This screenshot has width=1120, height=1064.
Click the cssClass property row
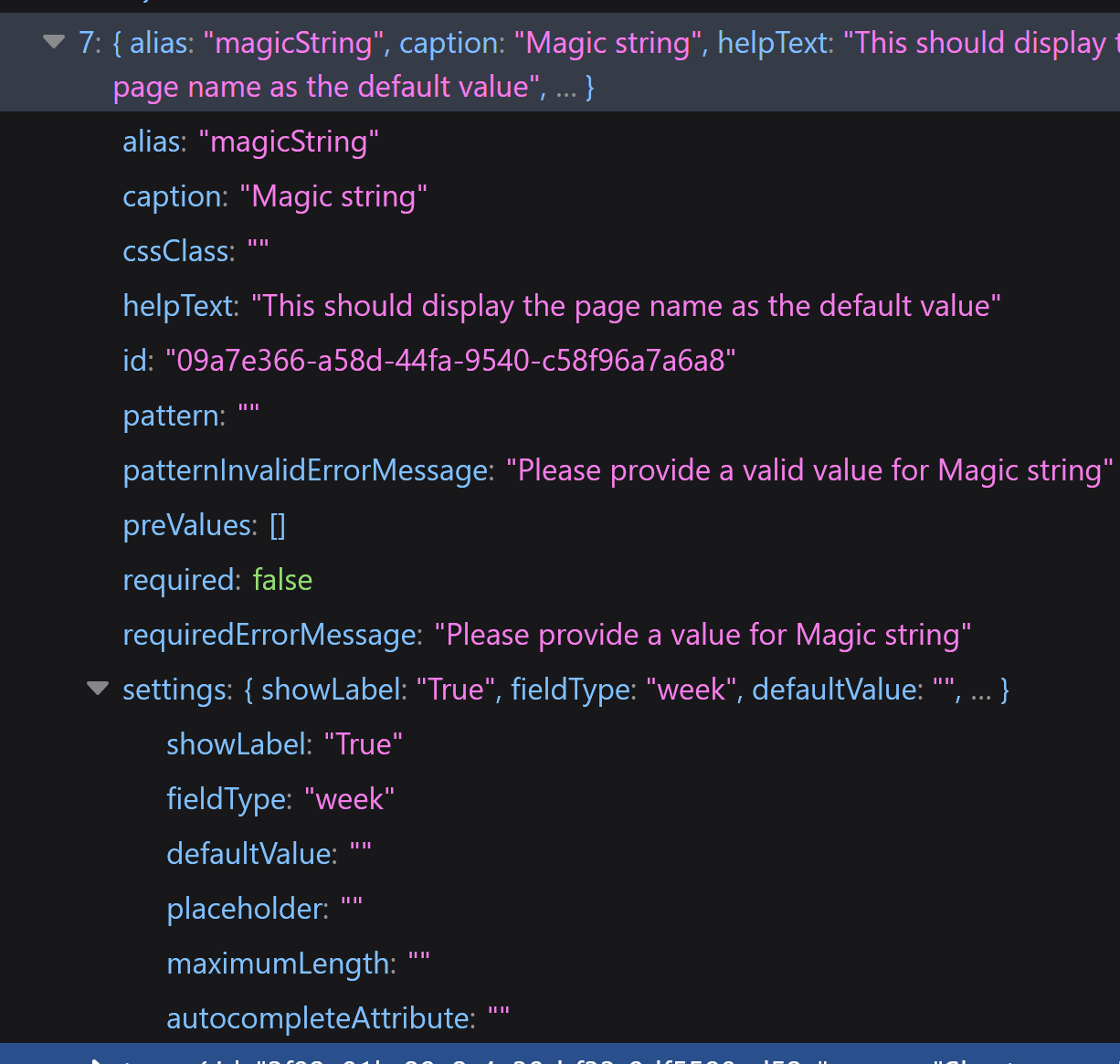(195, 251)
